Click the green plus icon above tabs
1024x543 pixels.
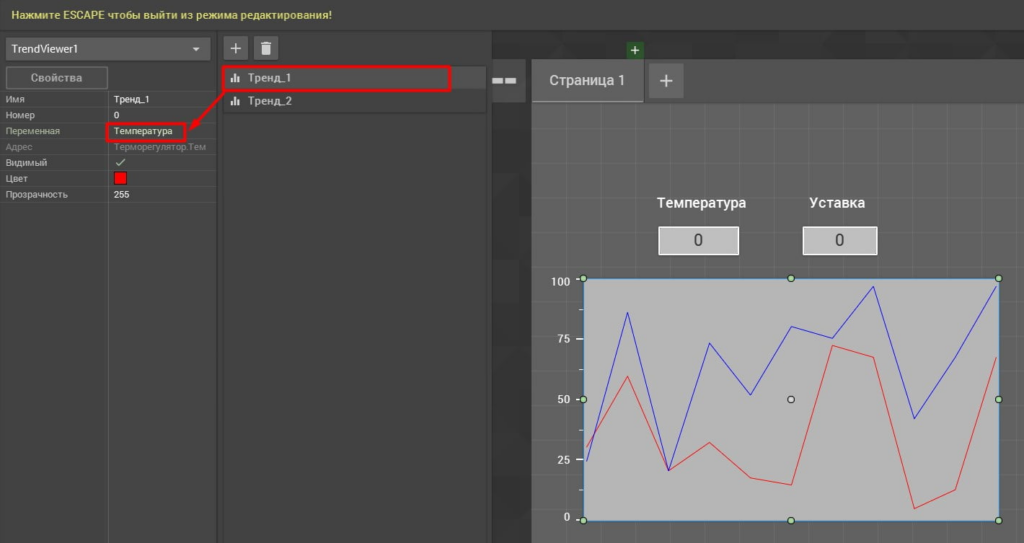[x=634, y=50]
